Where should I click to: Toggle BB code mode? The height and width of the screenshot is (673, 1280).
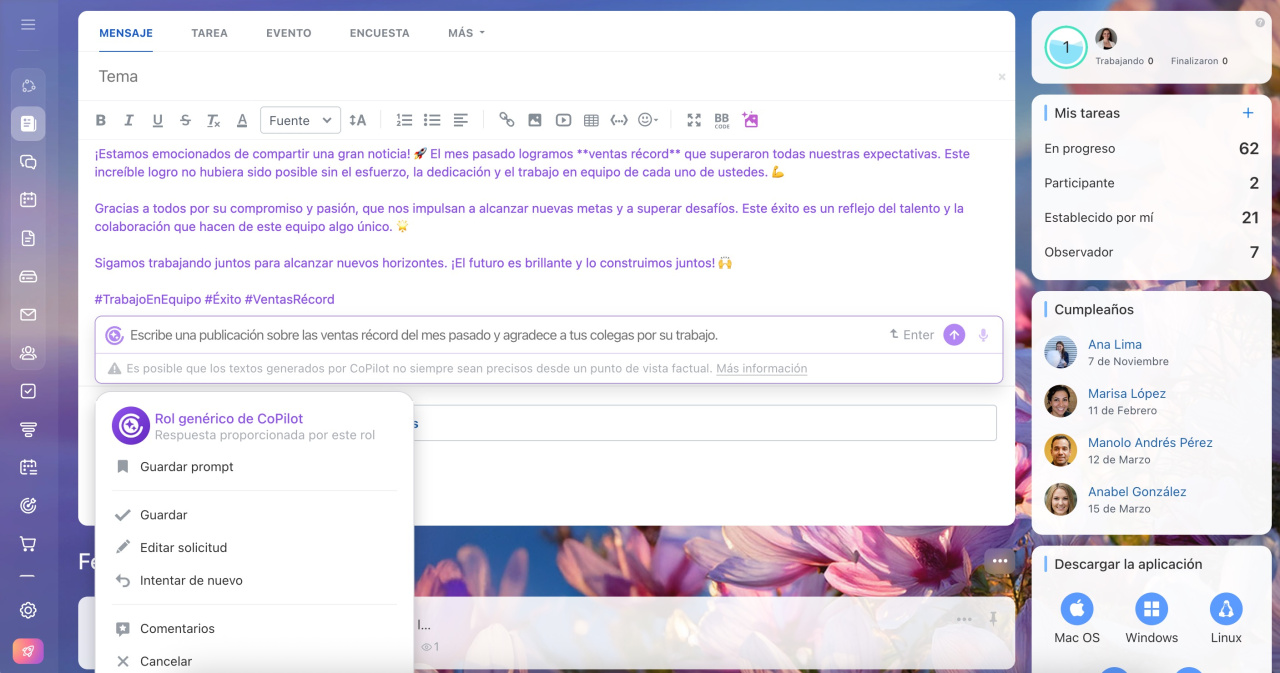coord(721,120)
